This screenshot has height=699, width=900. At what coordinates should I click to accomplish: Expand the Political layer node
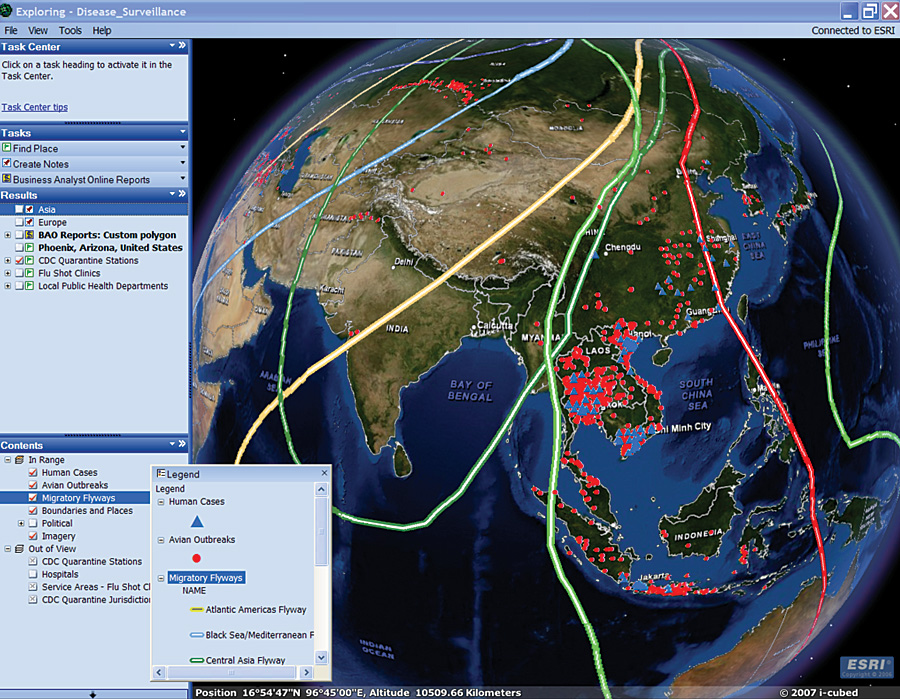pos(21,523)
